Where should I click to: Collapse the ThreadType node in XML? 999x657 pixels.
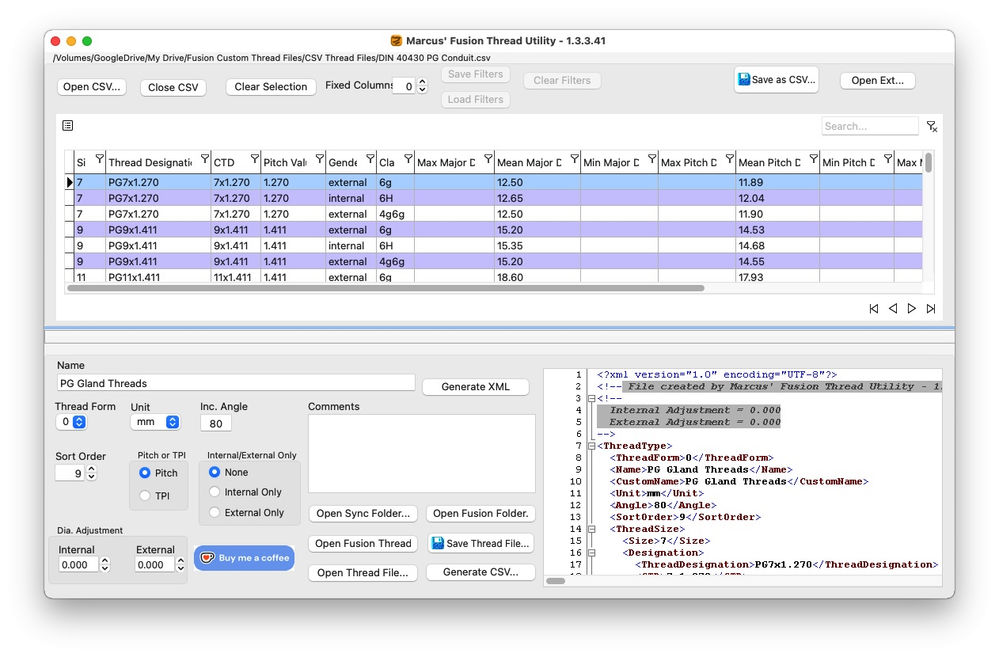(x=591, y=446)
